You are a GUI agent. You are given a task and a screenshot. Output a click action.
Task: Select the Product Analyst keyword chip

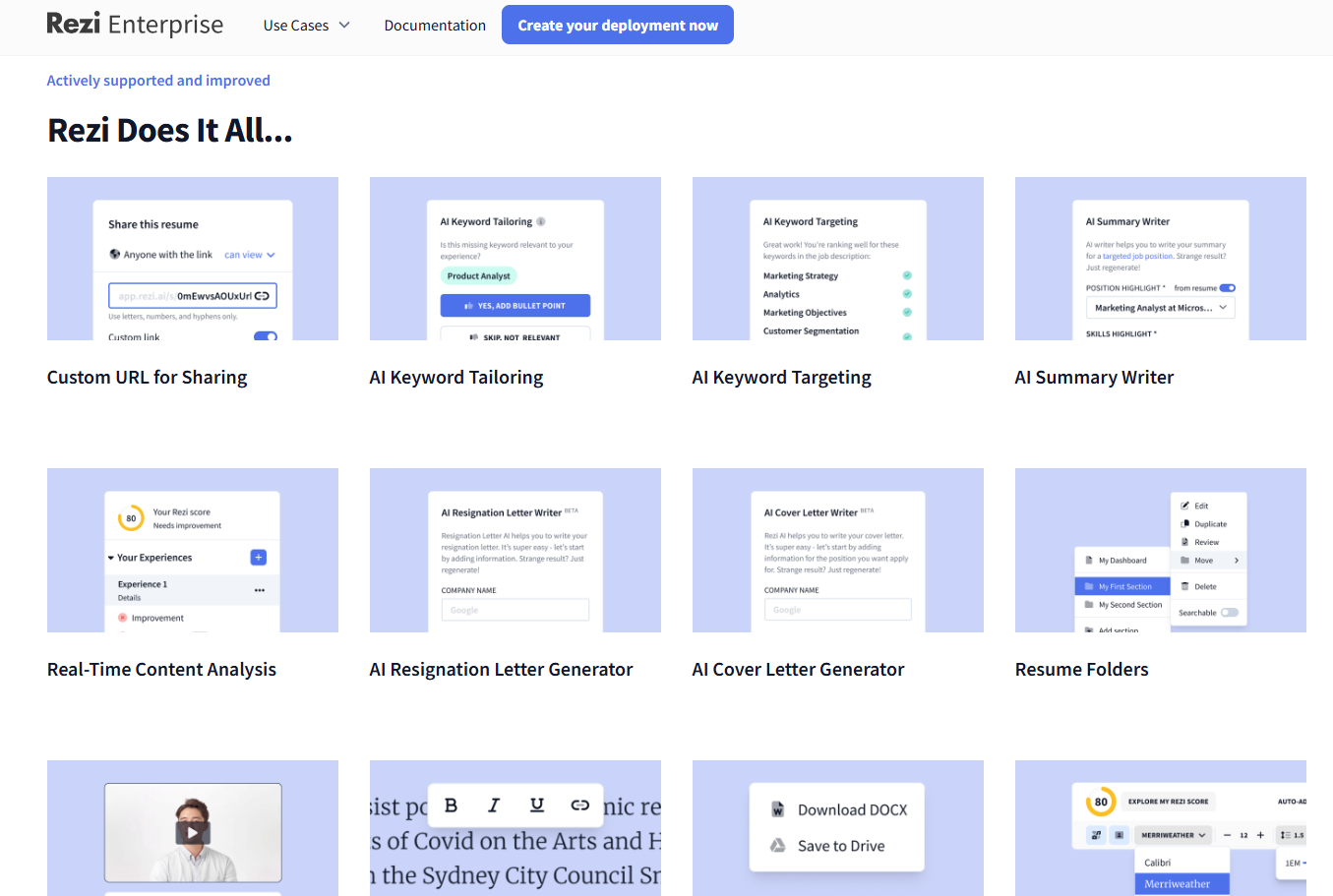coord(478,276)
